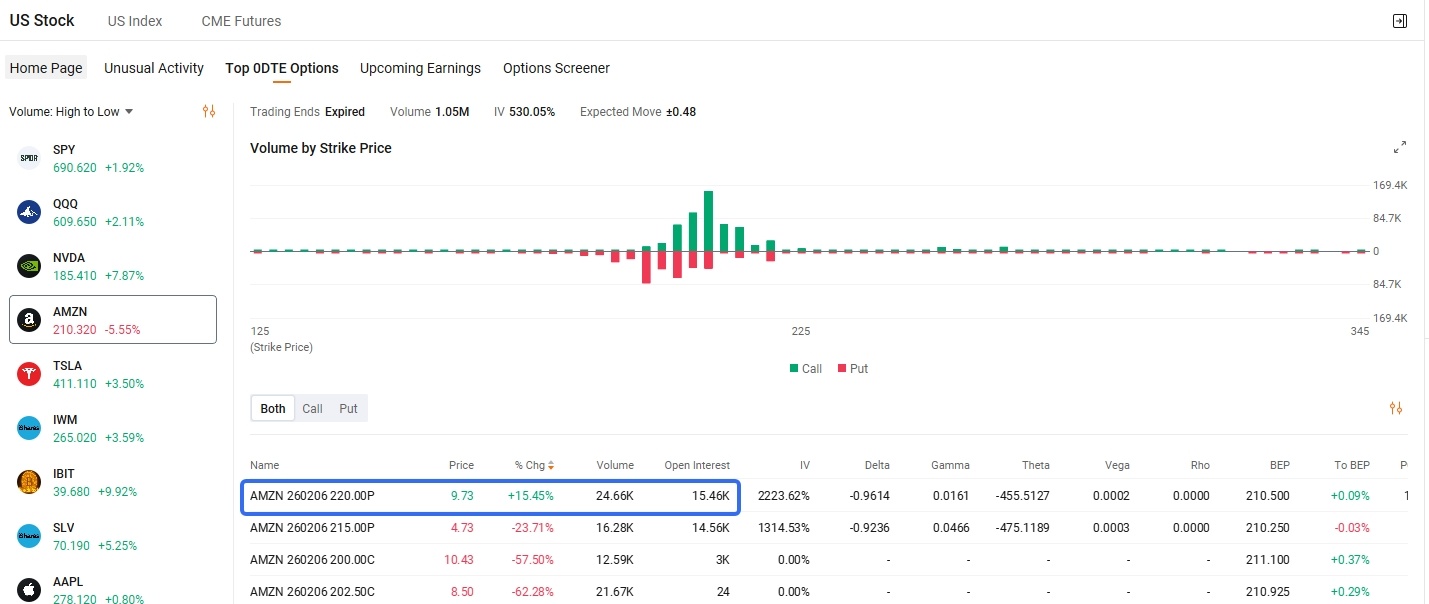Select NVDA 185.410 in the list
1429x604 pixels.
click(x=113, y=266)
